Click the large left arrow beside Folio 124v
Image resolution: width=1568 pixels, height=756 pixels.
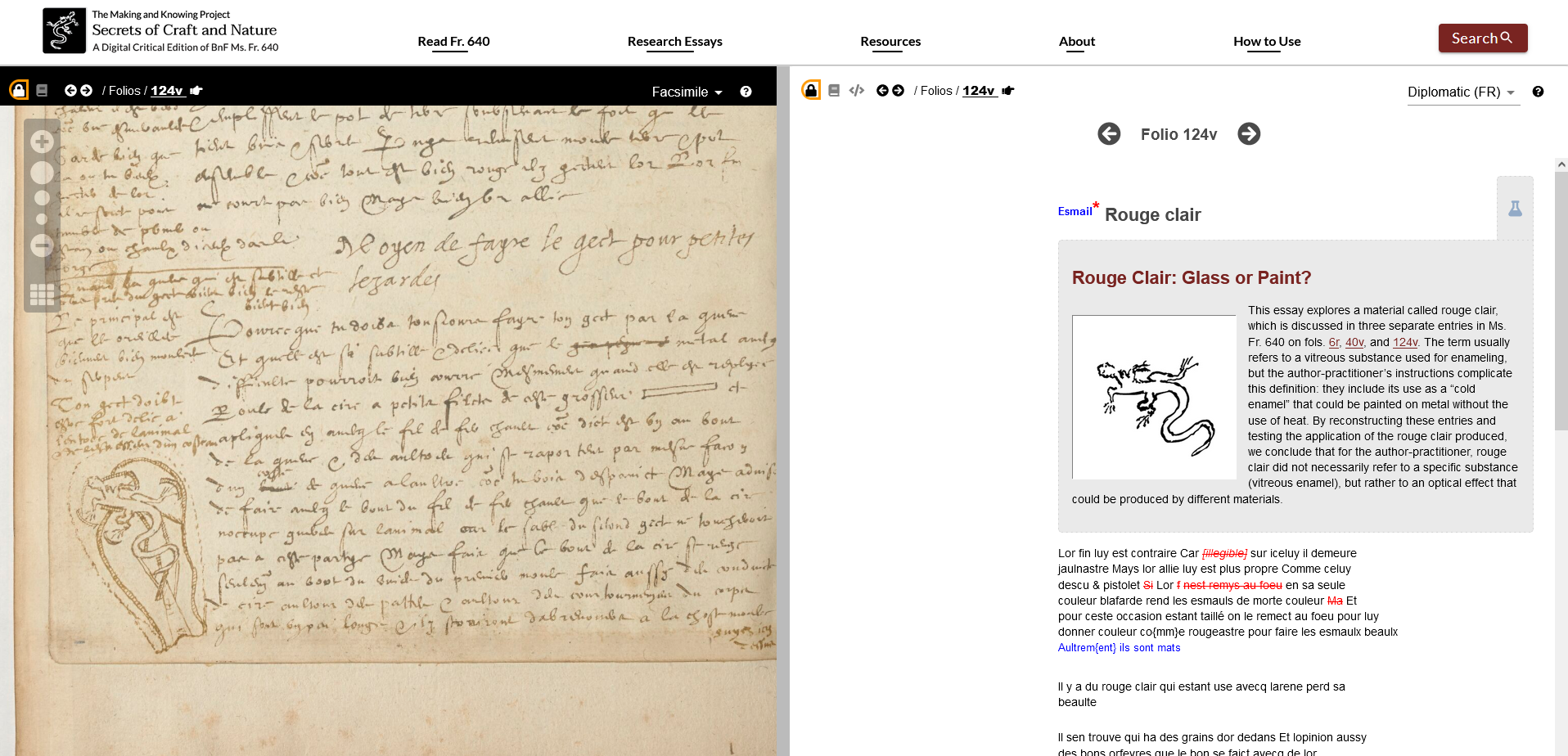1109,133
